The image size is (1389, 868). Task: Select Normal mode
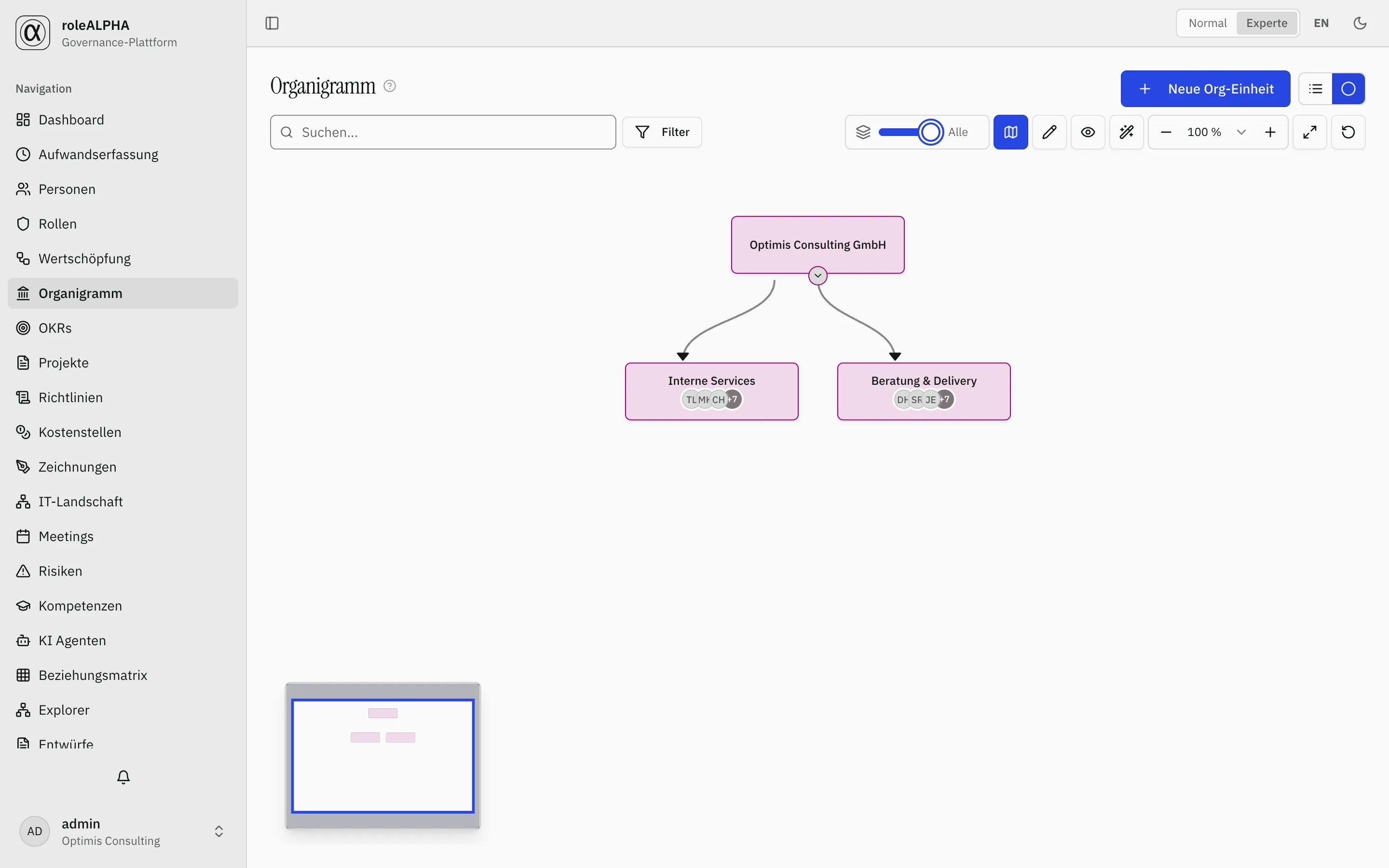click(1207, 23)
